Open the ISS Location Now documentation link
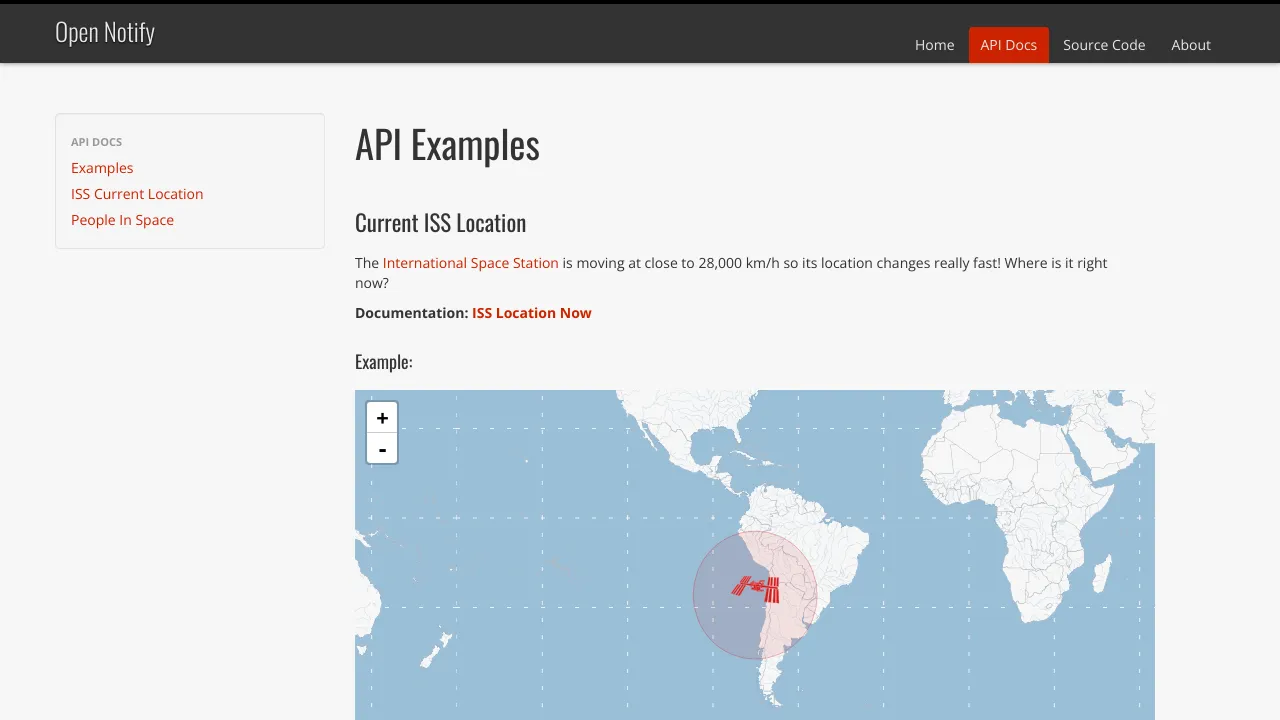Viewport: 1280px width, 720px height. click(x=532, y=313)
